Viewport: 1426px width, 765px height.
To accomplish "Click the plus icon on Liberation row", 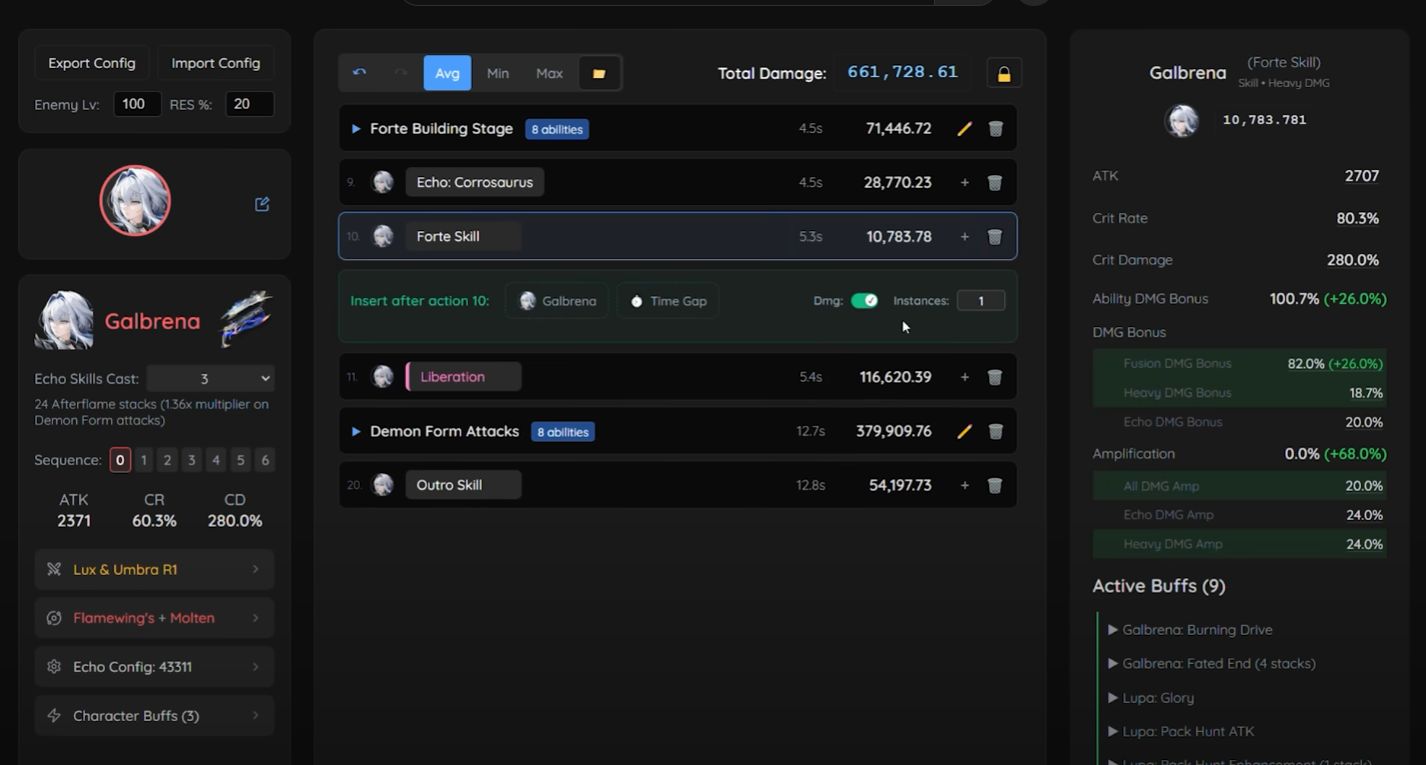I will pos(964,377).
